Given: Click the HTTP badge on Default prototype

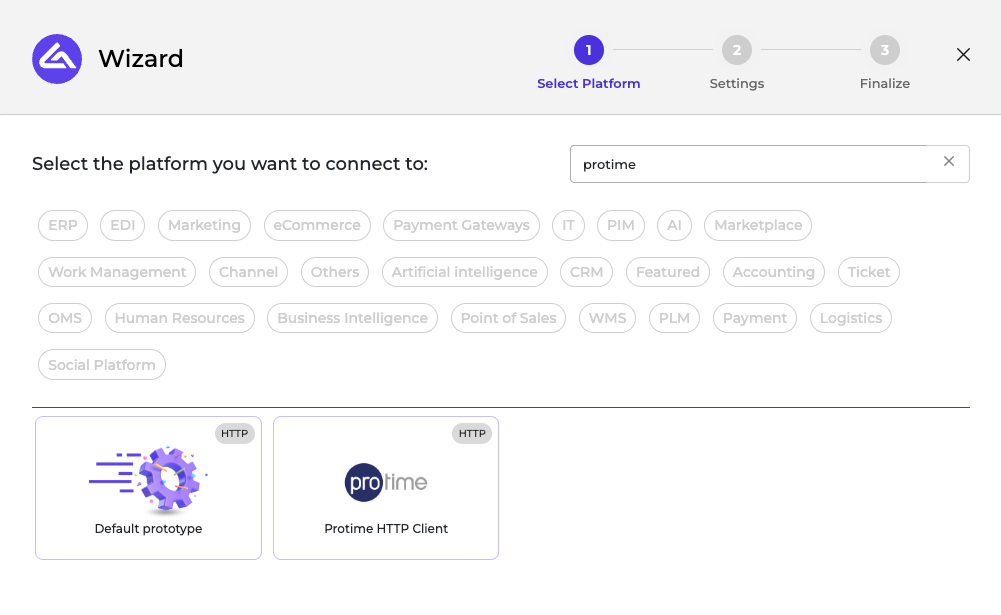Looking at the screenshot, I should [234, 434].
